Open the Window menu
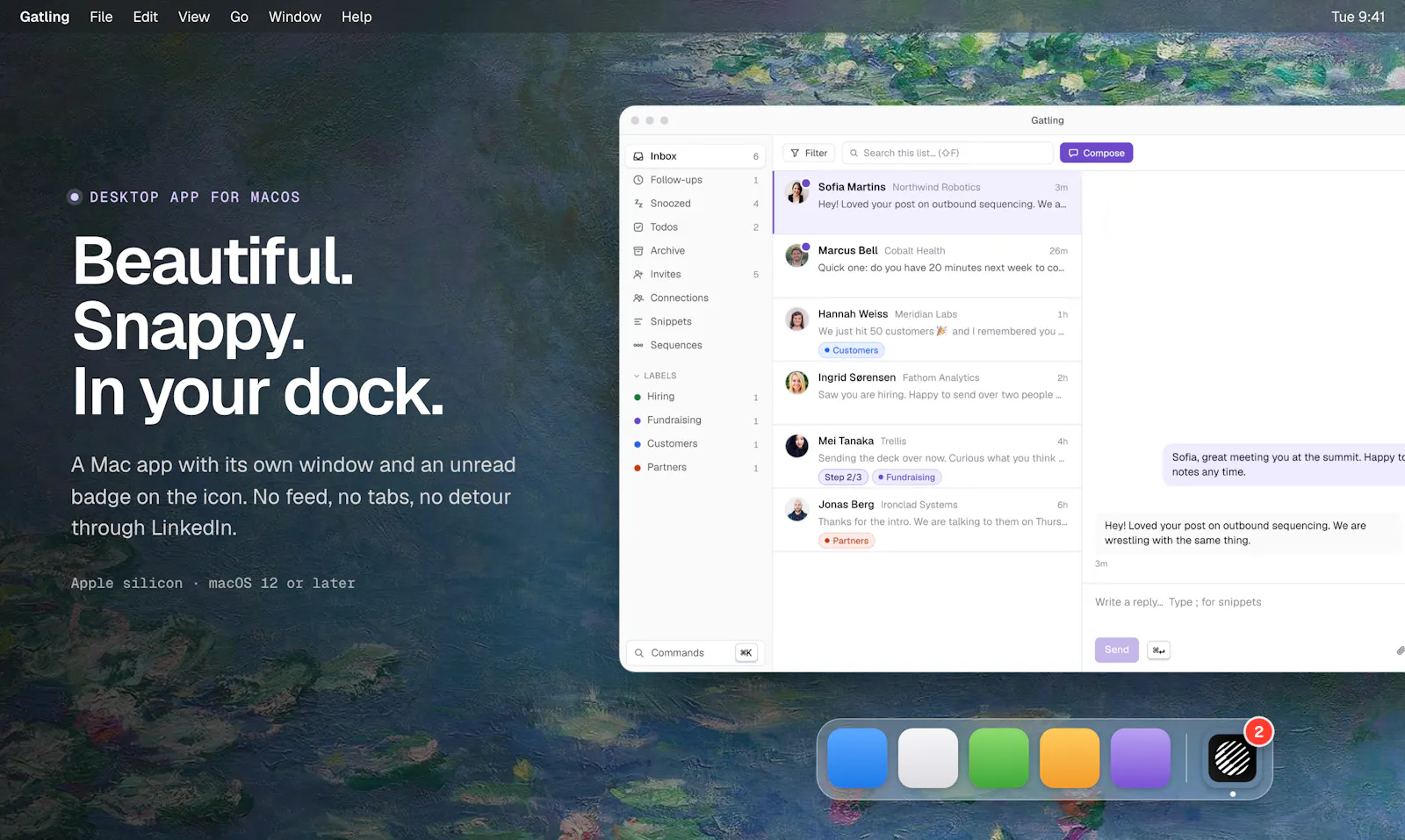This screenshot has width=1405, height=840. [295, 17]
